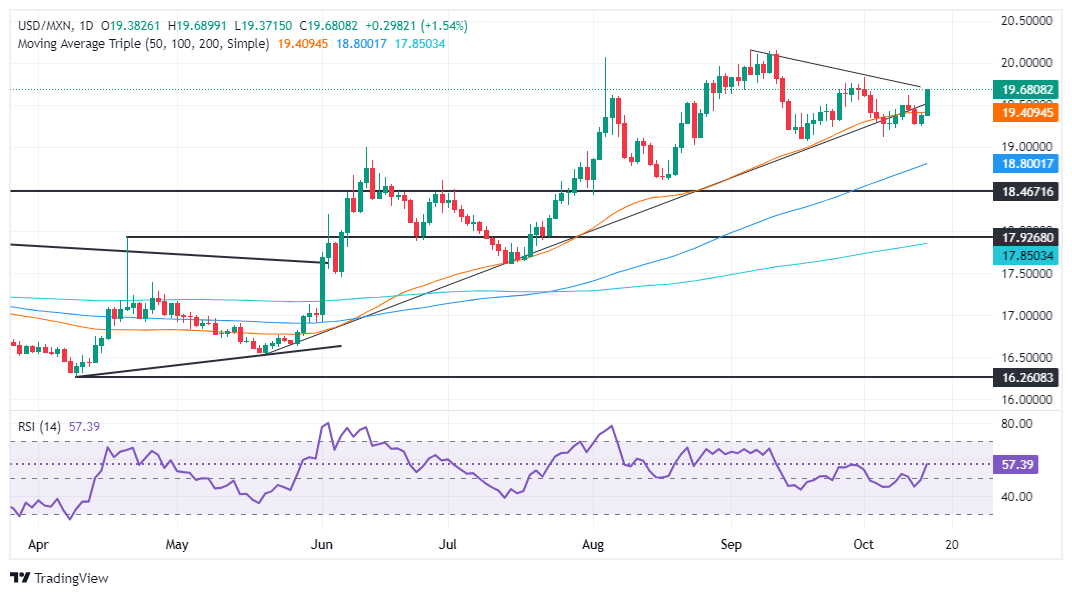Select the 18.46716 horizontal line label

[1026, 191]
